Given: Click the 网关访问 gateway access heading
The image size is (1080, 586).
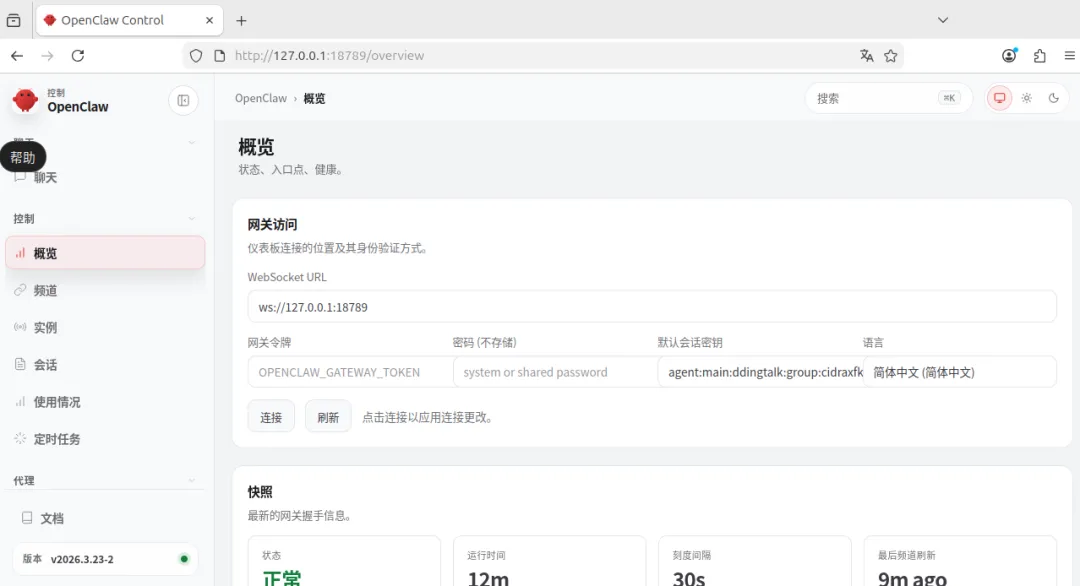Looking at the screenshot, I should (273, 224).
